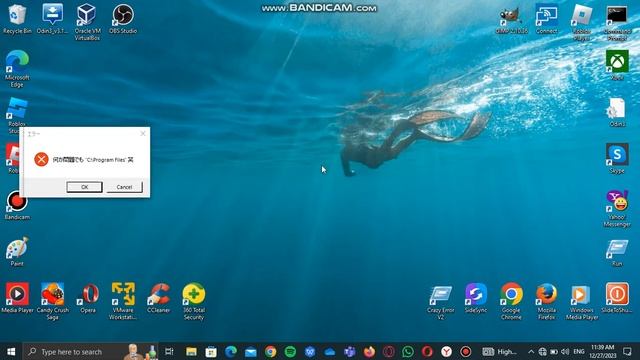Open Firefox from the taskbar
The width and height of the screenshot is (640, 360).
click(369, 351)
